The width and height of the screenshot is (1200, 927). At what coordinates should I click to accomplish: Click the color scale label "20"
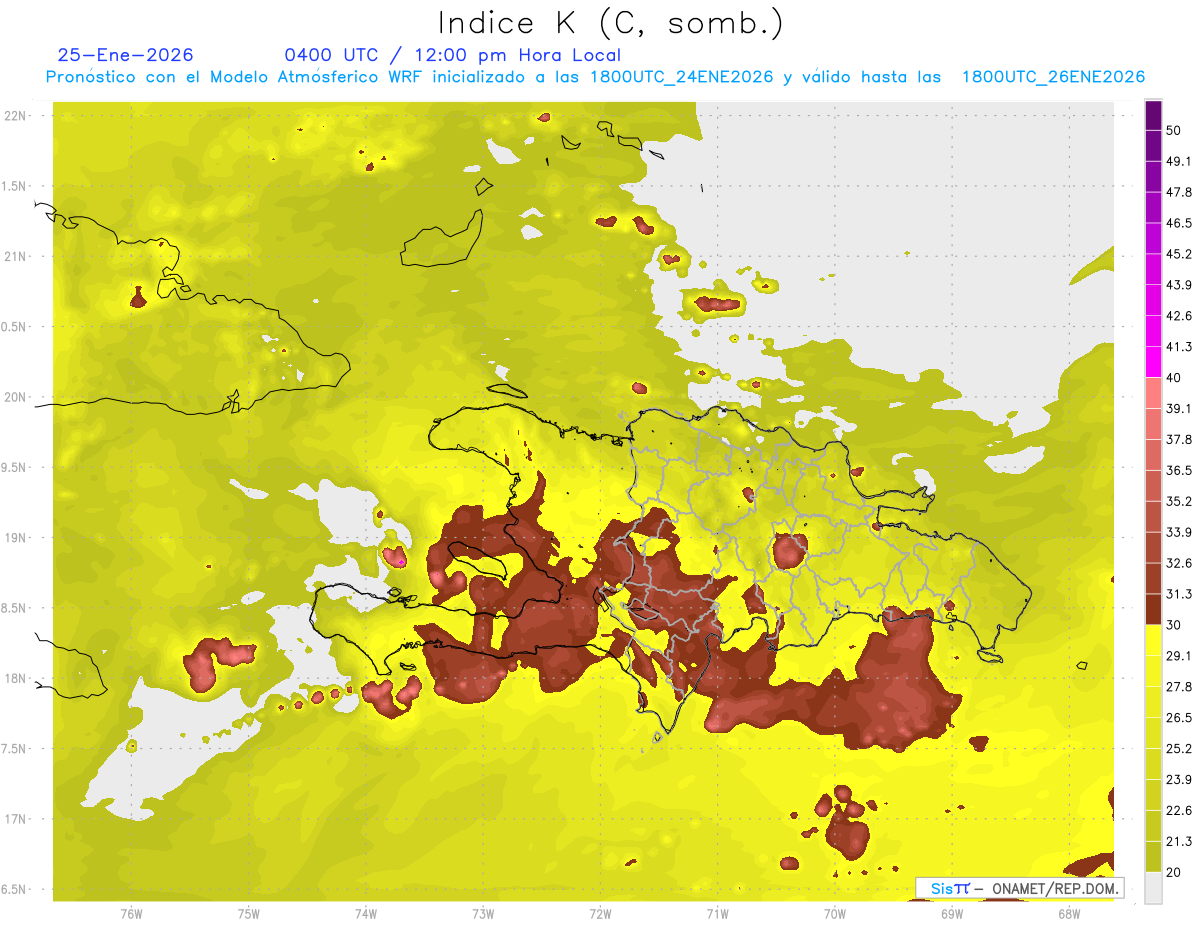(1174, 873)
